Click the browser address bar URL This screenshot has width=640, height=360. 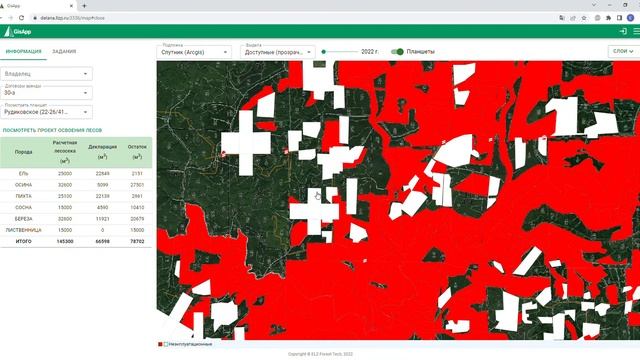point(73,18)
